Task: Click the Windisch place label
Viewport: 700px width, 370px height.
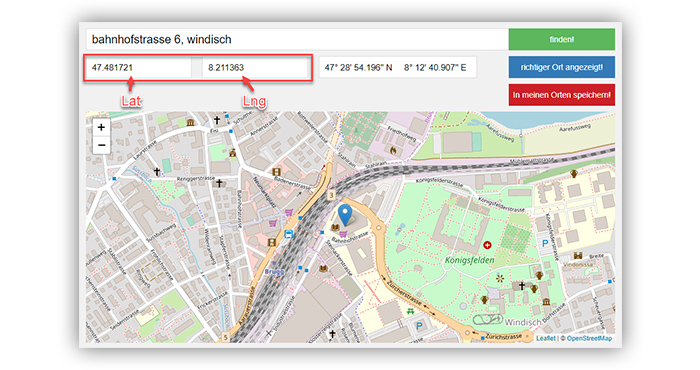Action: click(x=523, y=322)
